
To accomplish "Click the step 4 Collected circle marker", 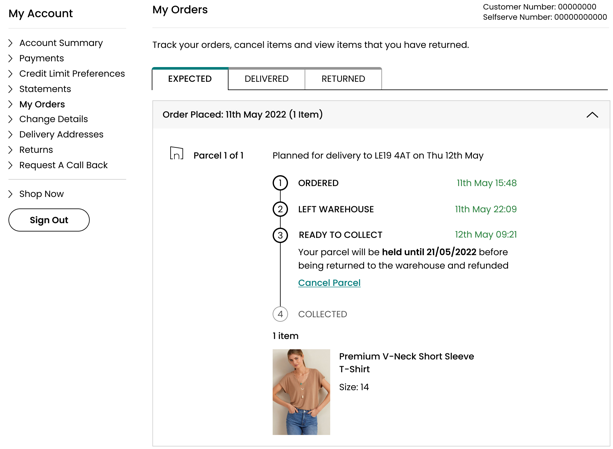I will (280, 314).
